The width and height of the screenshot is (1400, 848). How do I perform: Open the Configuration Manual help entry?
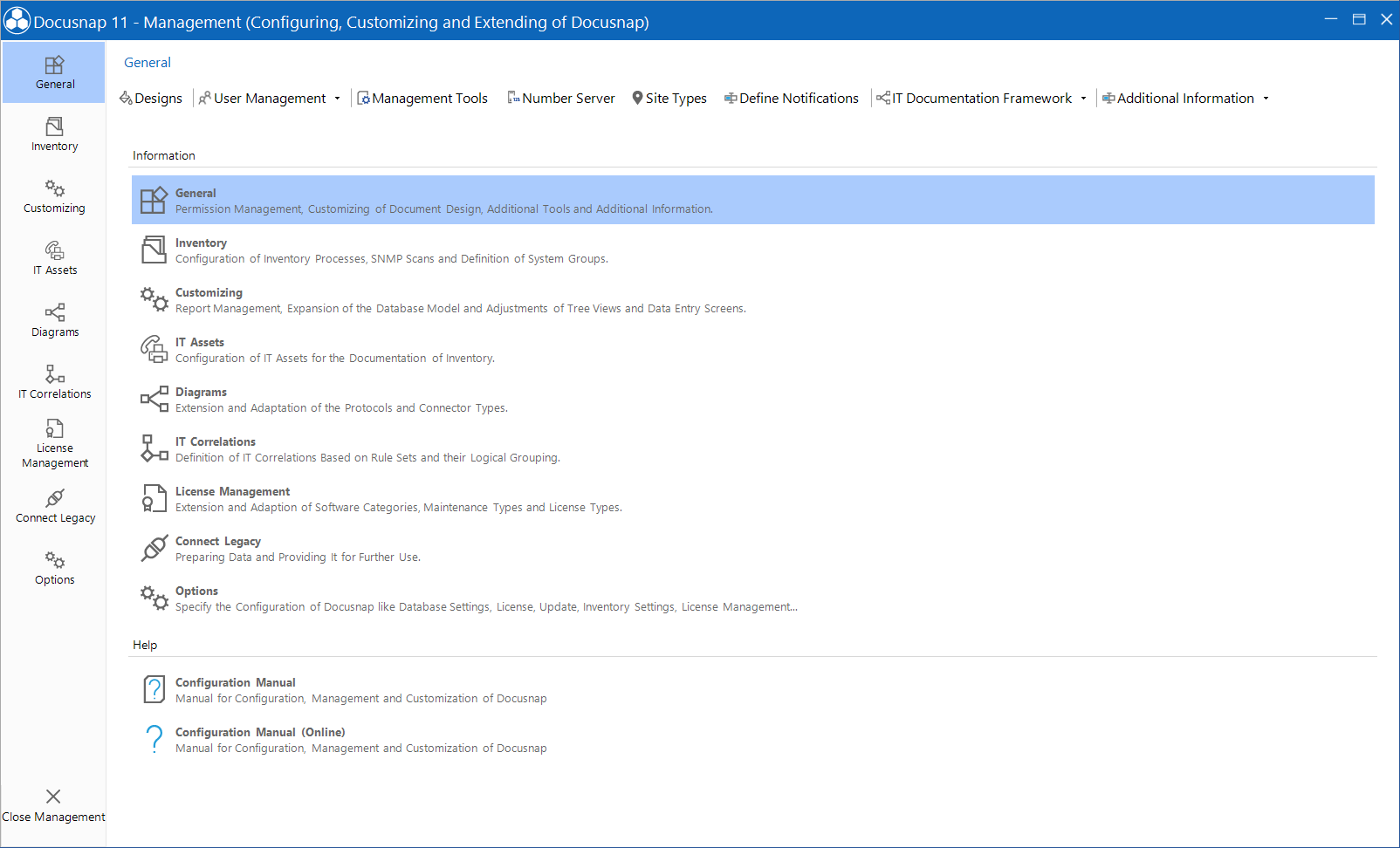[x=236, y=683]
